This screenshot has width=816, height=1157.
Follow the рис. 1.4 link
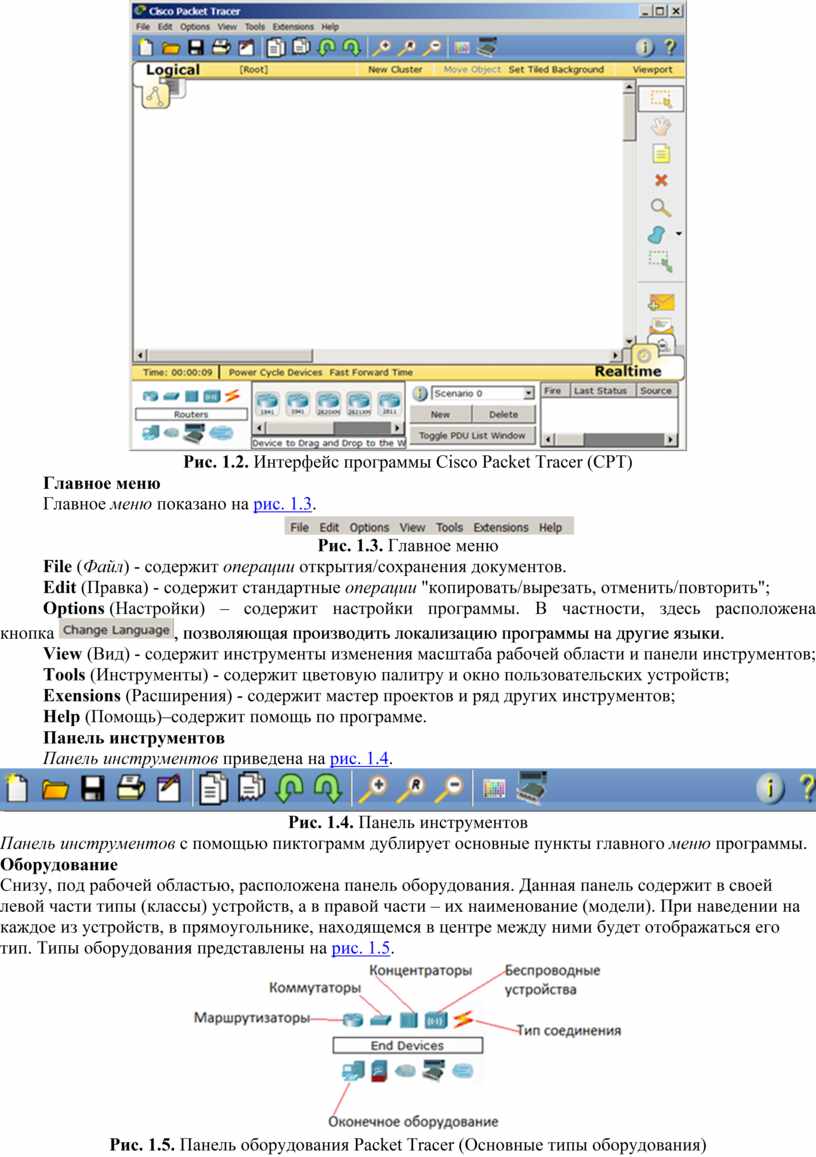pyautogui.click(x=360, y=759)
